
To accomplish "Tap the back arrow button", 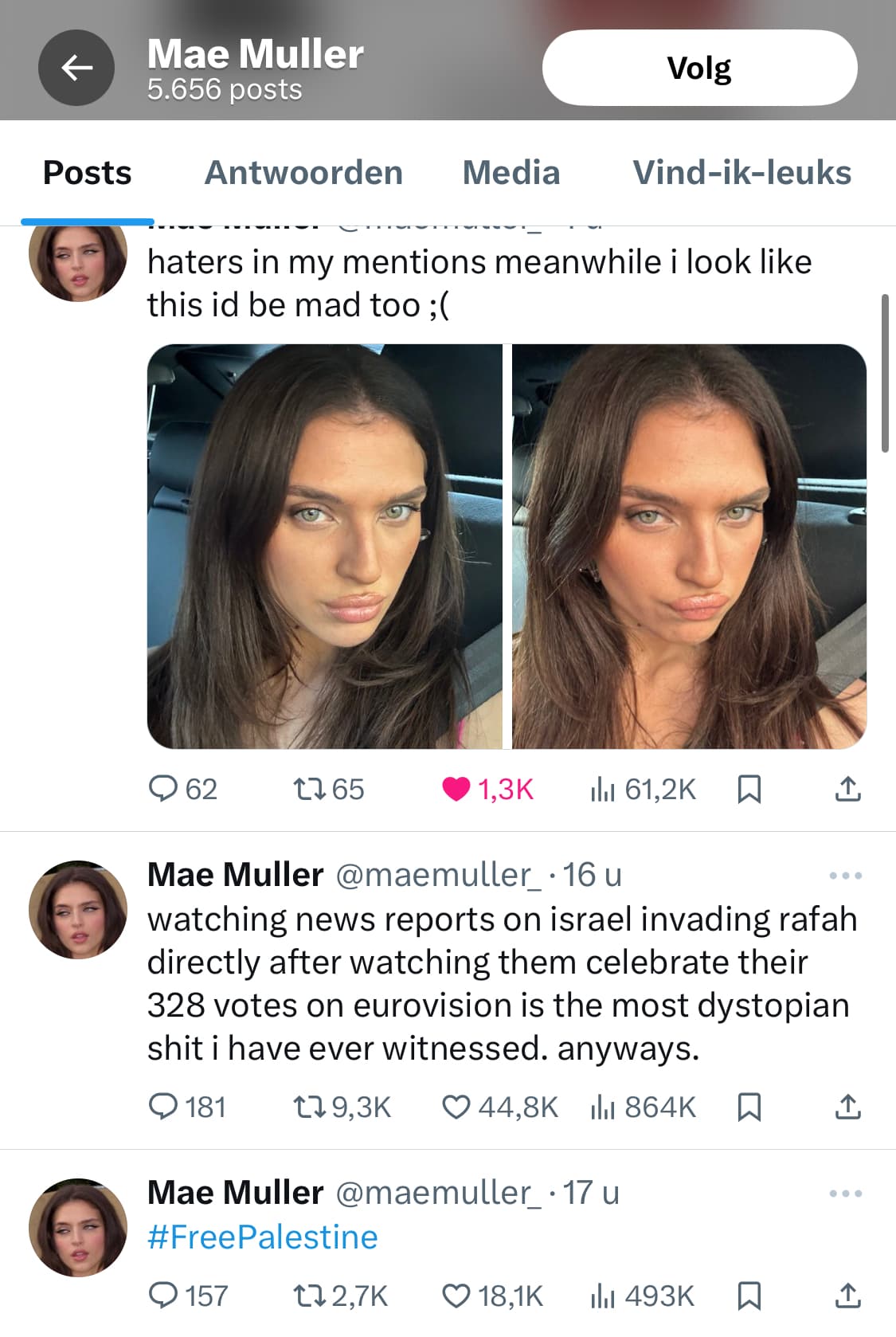I will (x=76, y=68).
